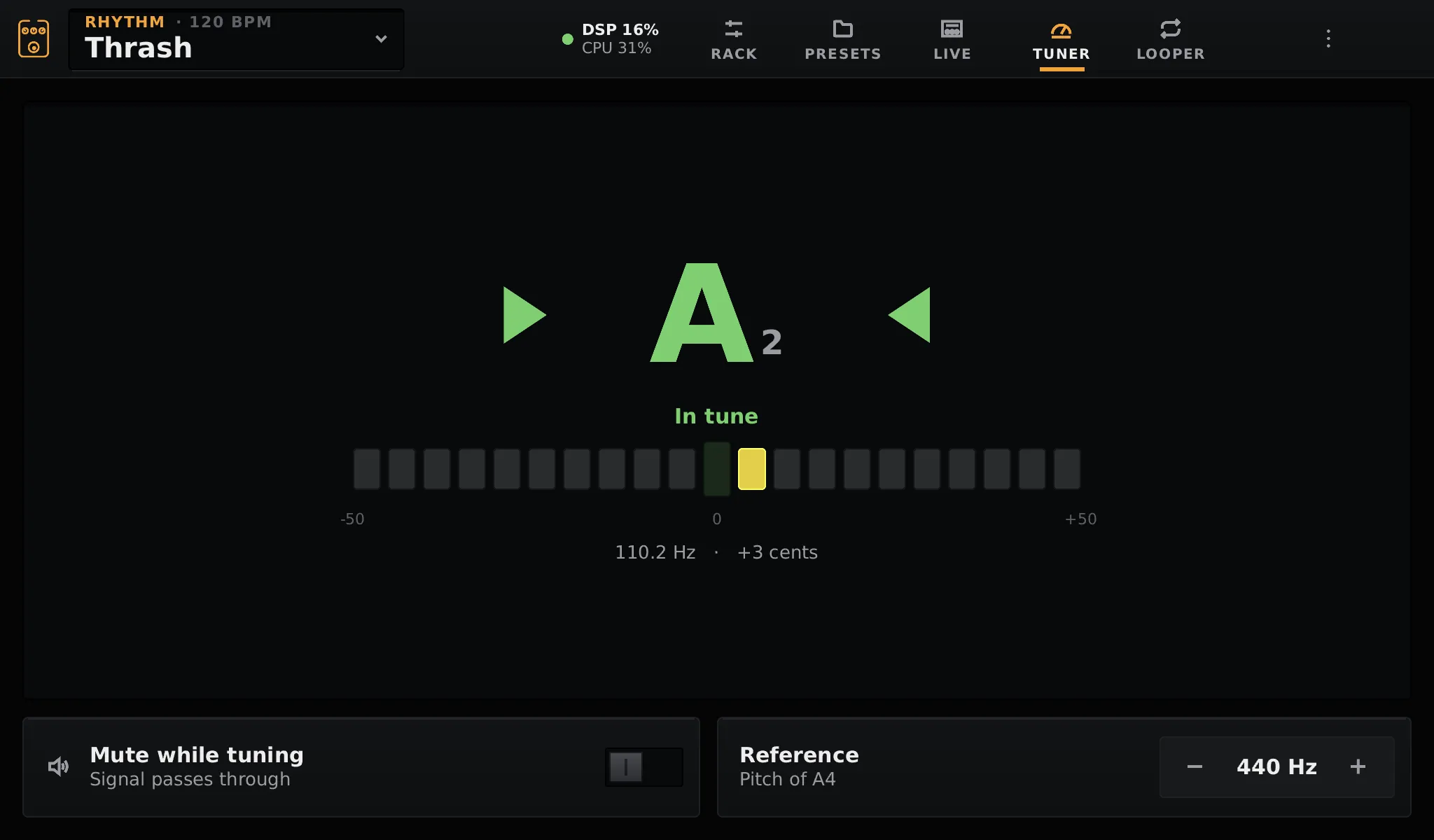The image size is (1434, 840).
Task: Click the flat-side green arrow indicator
Action: (524, 315)
